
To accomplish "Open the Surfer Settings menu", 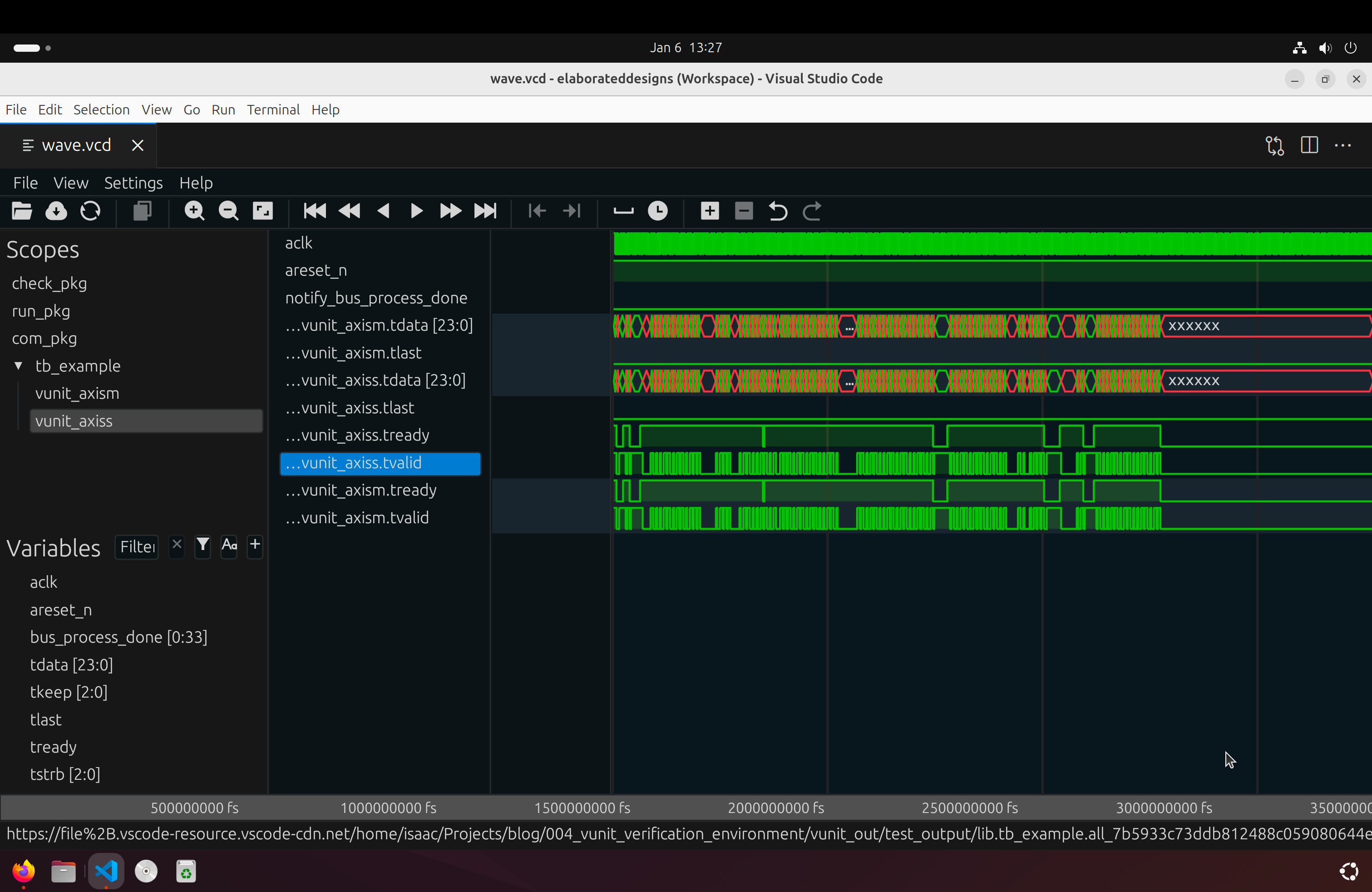I will pos(133,183).
